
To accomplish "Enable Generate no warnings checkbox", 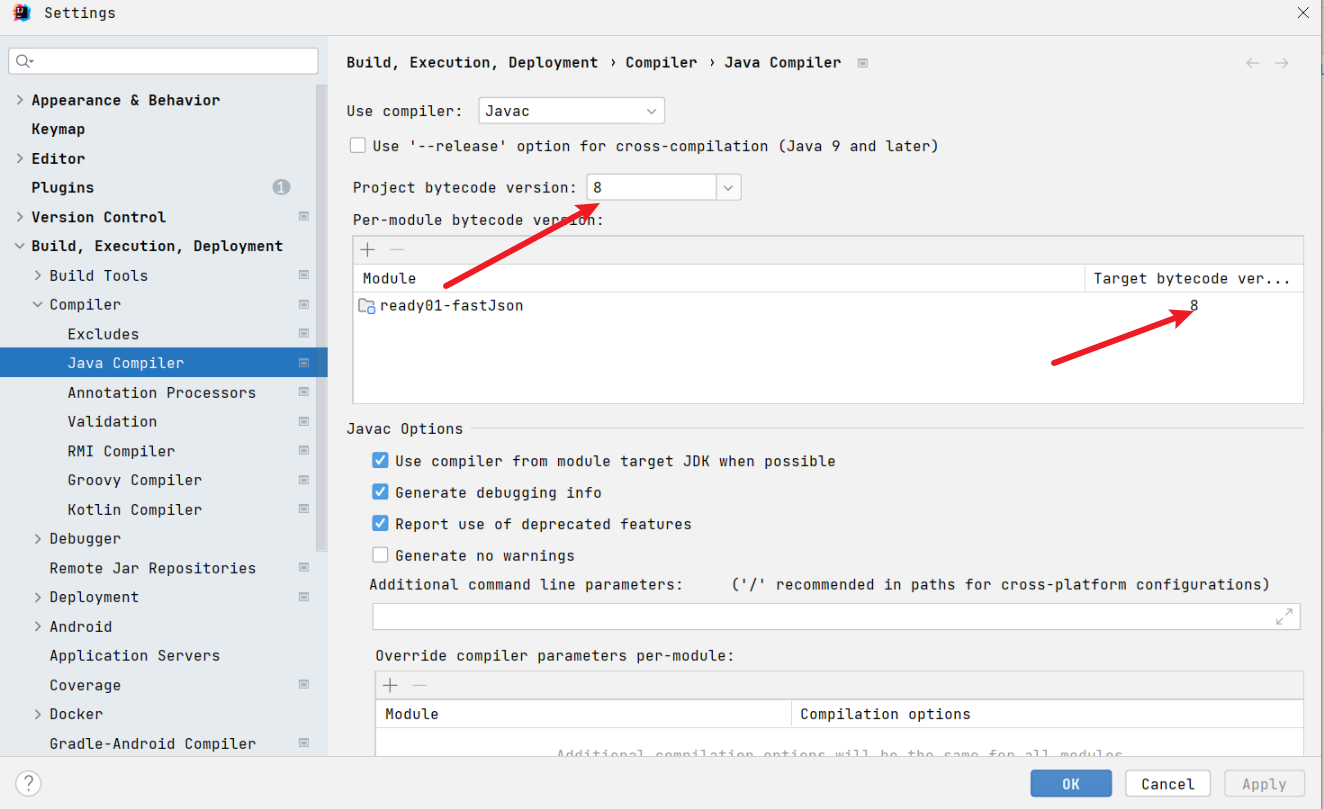I will click(380, 555).
